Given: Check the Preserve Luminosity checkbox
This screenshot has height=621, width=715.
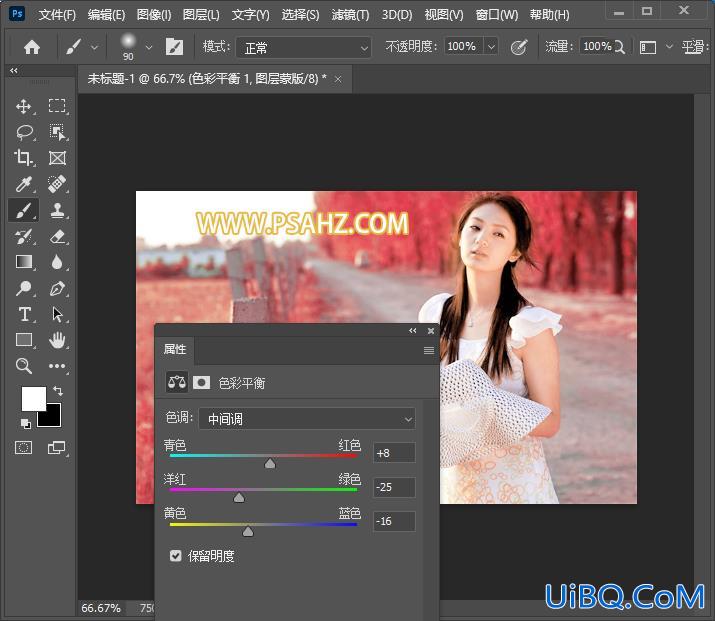Looking at the screenshot, I should tap(176, 555).
